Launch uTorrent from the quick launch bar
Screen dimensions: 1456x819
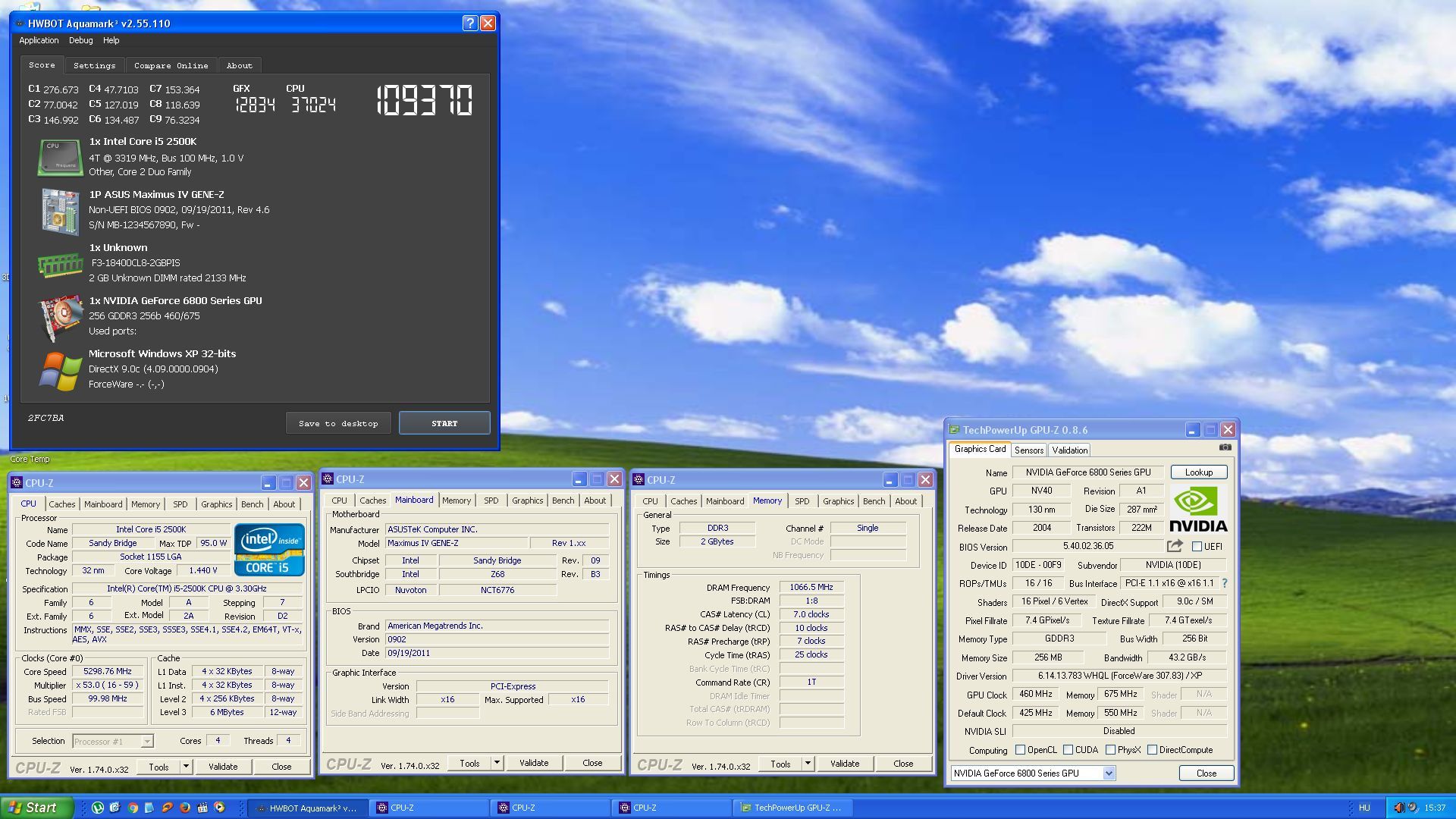(x=98, y=808)
